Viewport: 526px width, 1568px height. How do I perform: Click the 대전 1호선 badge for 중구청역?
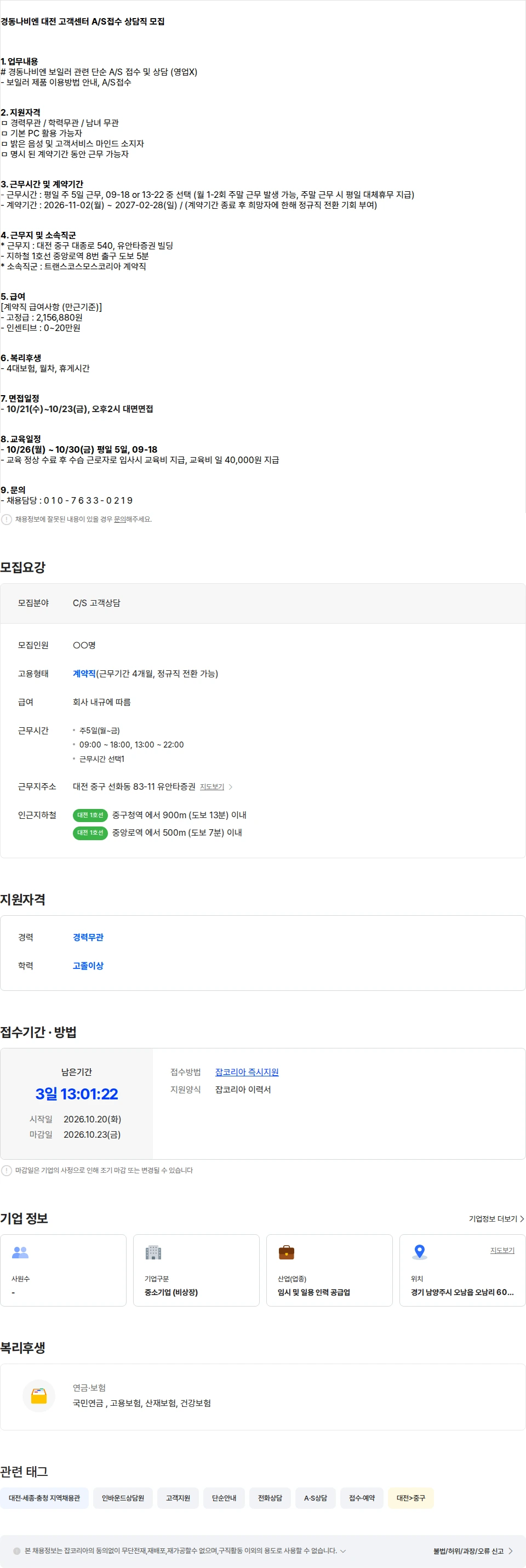click(x=90, y=815)
